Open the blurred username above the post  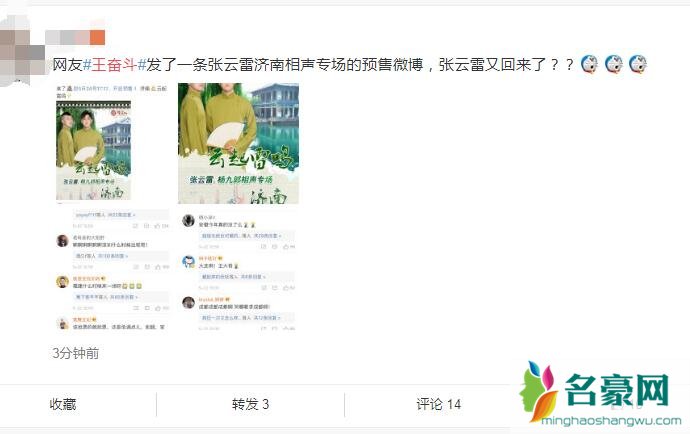75,37
